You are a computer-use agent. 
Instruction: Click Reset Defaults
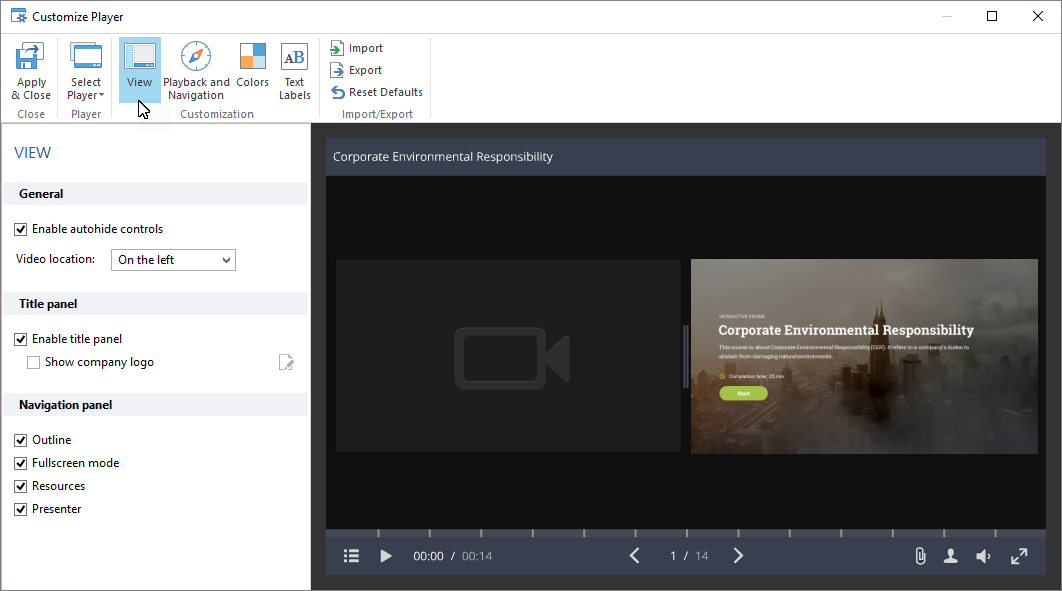(377, 92)
